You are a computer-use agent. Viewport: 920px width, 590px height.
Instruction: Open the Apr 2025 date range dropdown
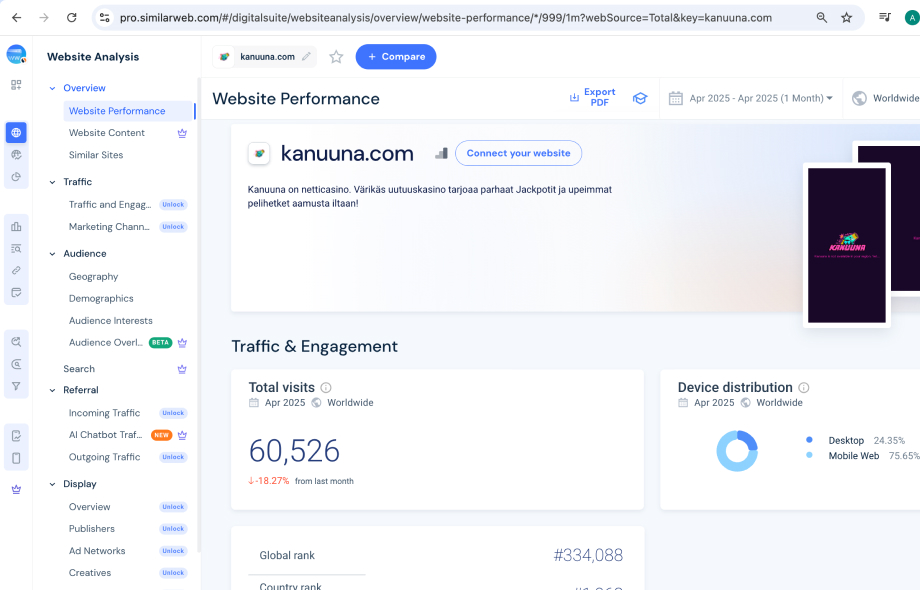pyautogui.click(x=751, y=99)
